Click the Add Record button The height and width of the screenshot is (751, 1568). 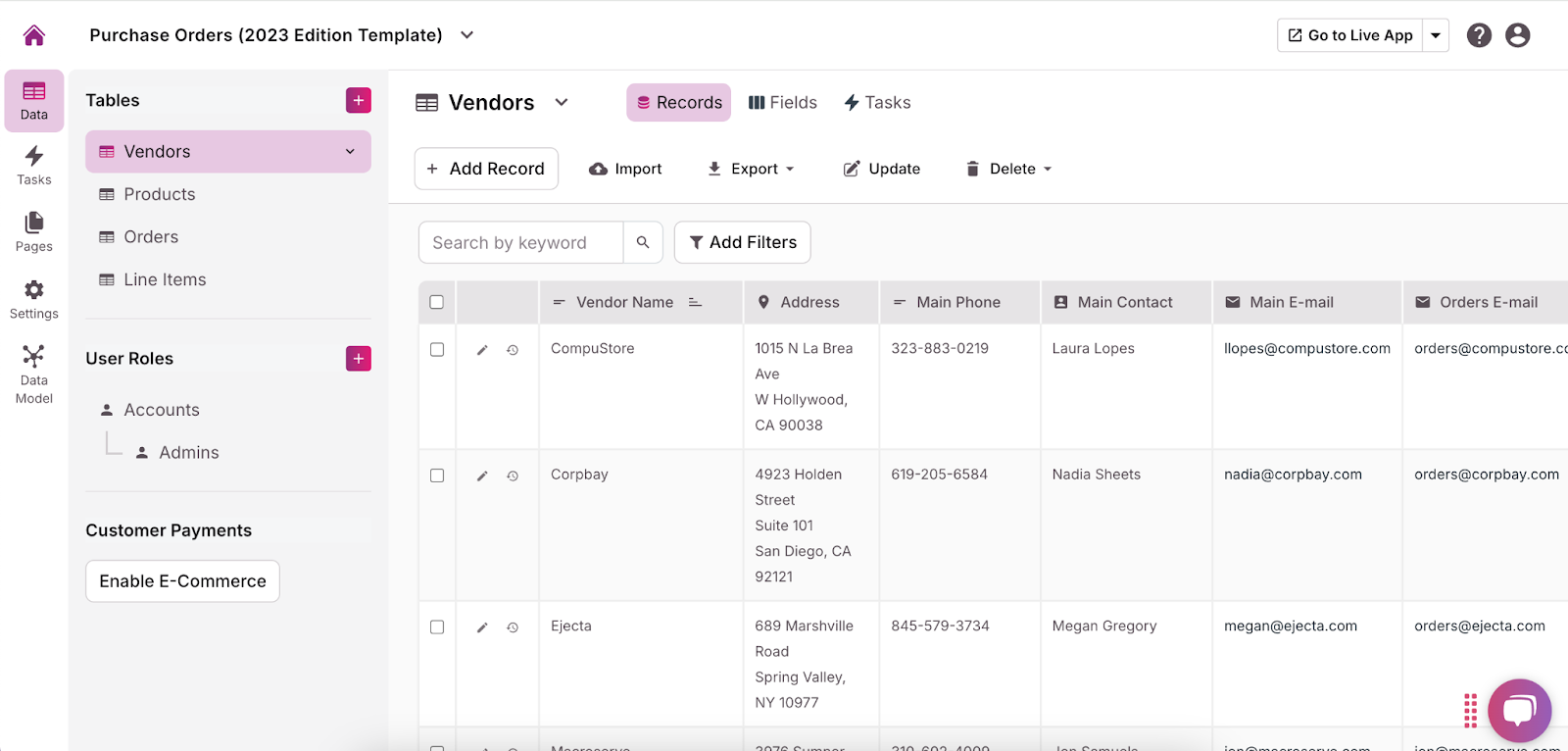(x=486, y=169)
